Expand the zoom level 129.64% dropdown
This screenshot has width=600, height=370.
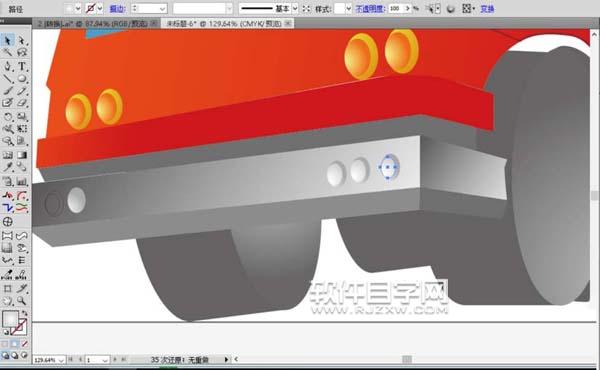[x=61, y=360]
